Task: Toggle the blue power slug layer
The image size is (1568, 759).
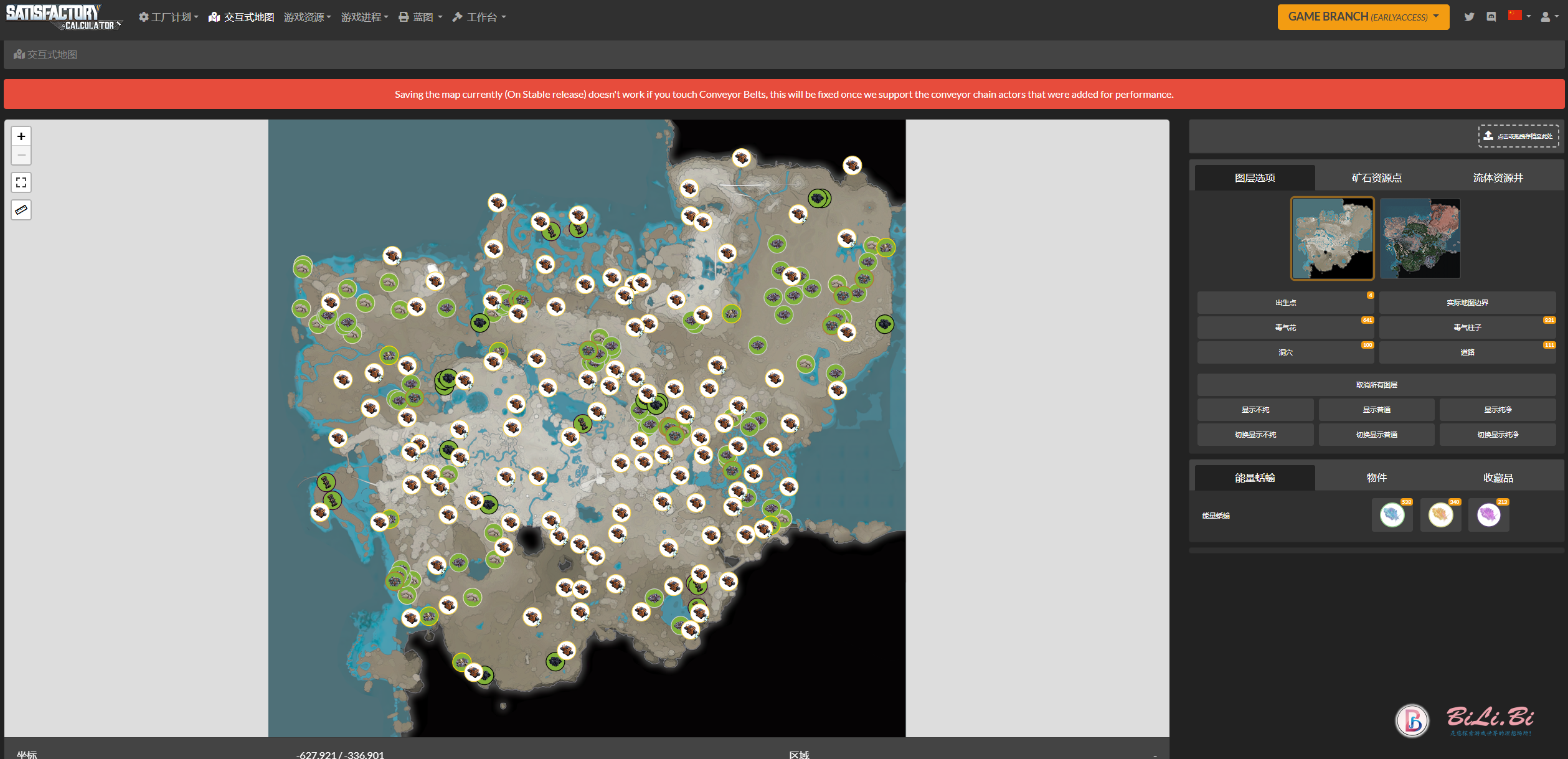Action: 1391,515
